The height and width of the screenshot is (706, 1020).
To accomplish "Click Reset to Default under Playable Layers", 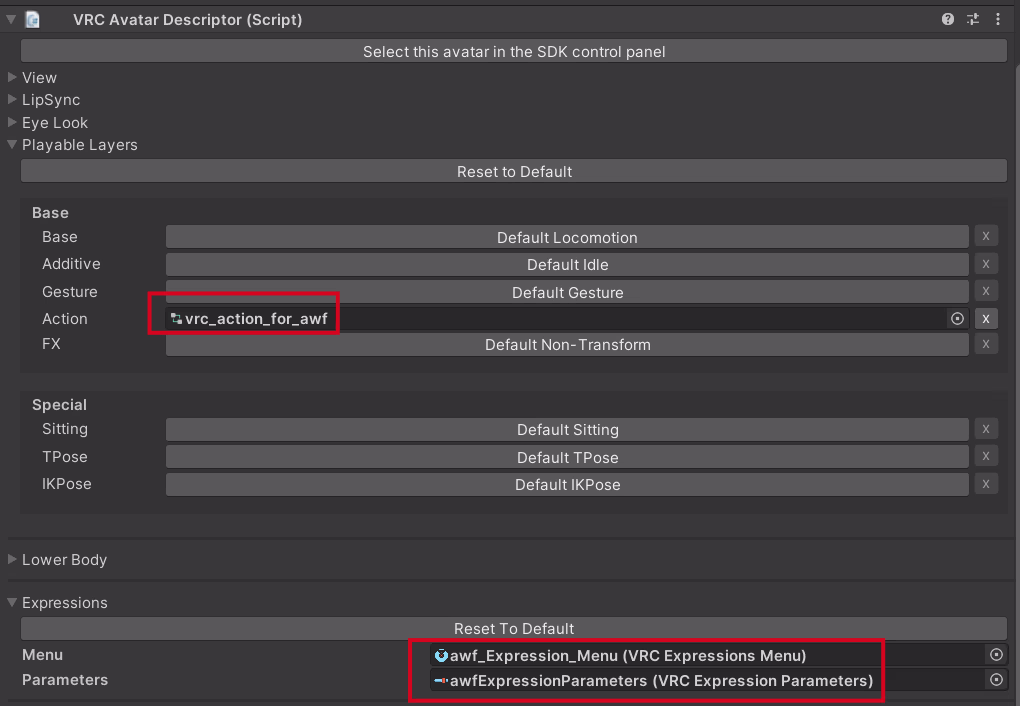I will 514,171.
